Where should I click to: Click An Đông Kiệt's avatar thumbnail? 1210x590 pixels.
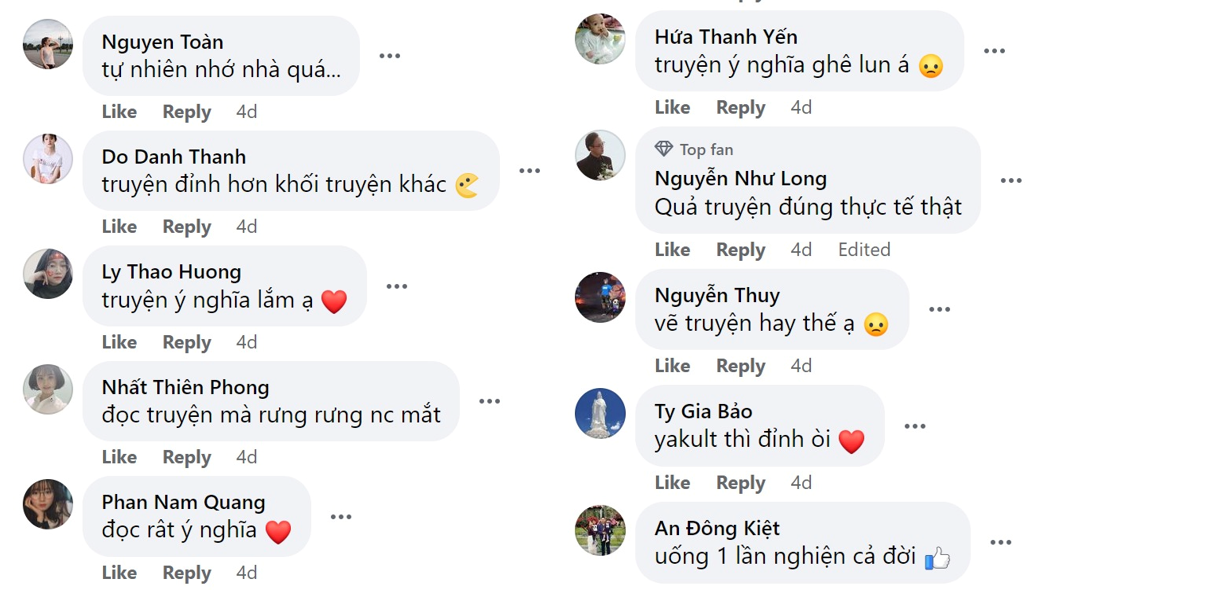600,530
